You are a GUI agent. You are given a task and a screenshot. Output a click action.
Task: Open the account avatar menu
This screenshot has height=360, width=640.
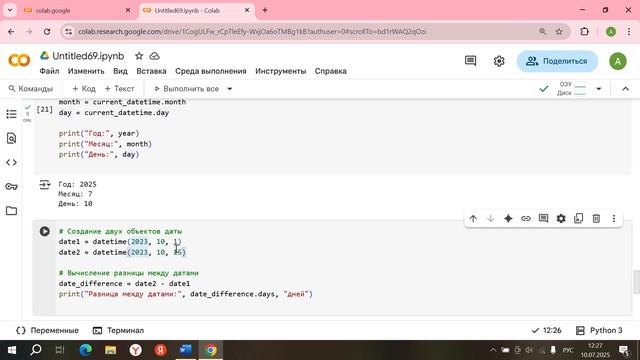pos(618,61)
